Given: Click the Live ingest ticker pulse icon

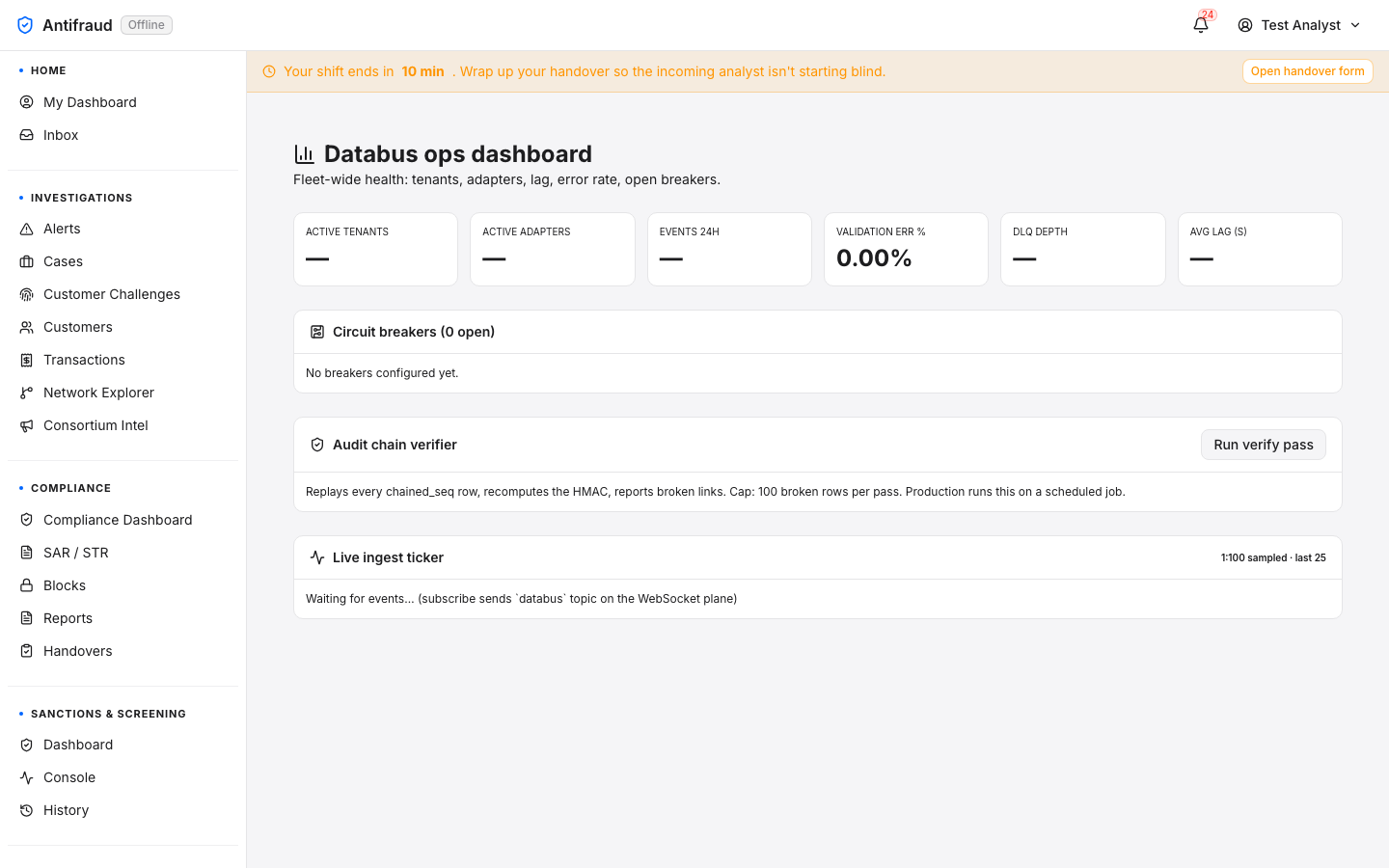Looking at the screenshot, I should click(317, 557).
